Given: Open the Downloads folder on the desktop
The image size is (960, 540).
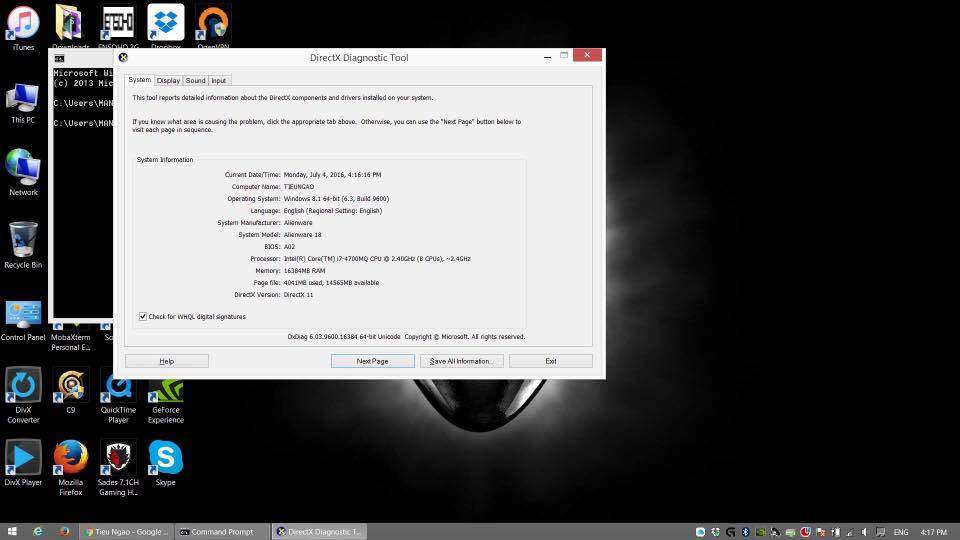Looking at the screenshot, I should [x=70, y=26].
